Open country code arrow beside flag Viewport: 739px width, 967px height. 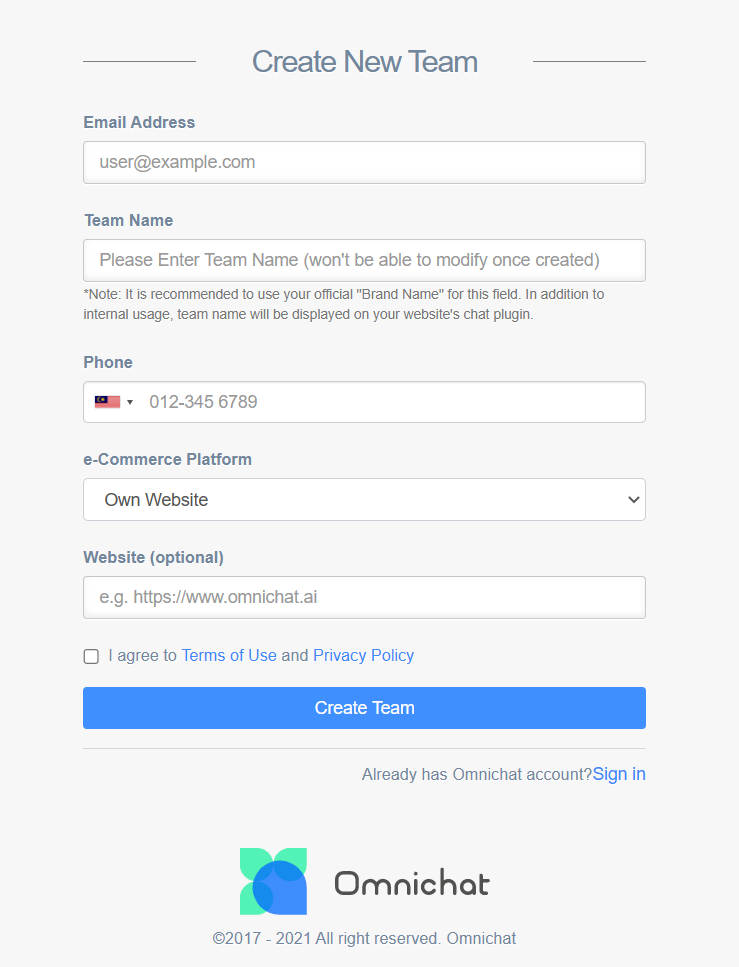(x=130, y=402)
